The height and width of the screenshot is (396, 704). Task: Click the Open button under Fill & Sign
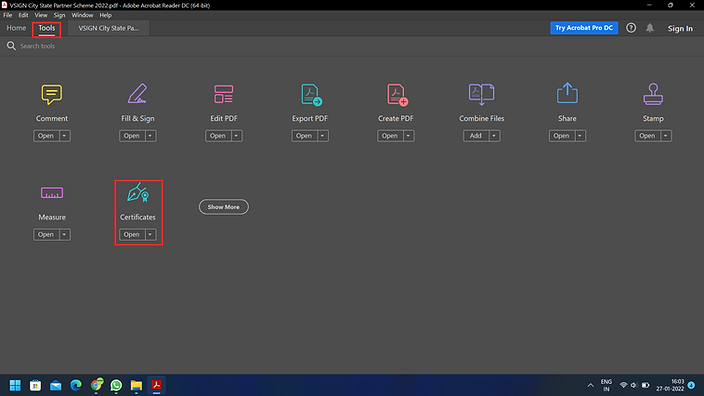(x=132, y=136)
